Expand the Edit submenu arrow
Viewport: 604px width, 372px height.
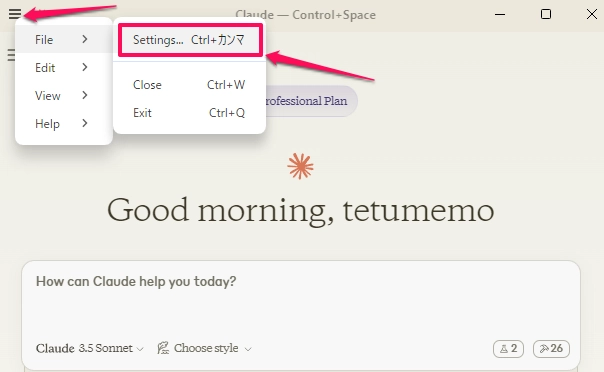pyautogui.click(x=85, y=67)
